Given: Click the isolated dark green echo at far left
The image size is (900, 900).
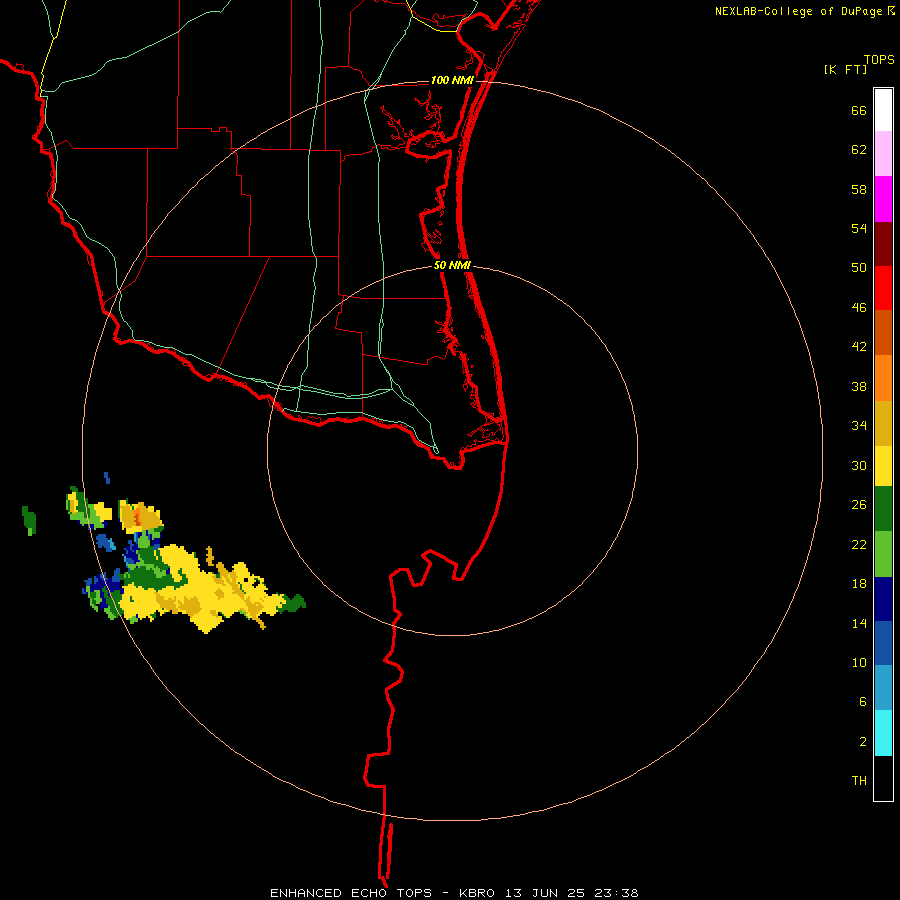Looking at the screenshot, I should point(29,521).
